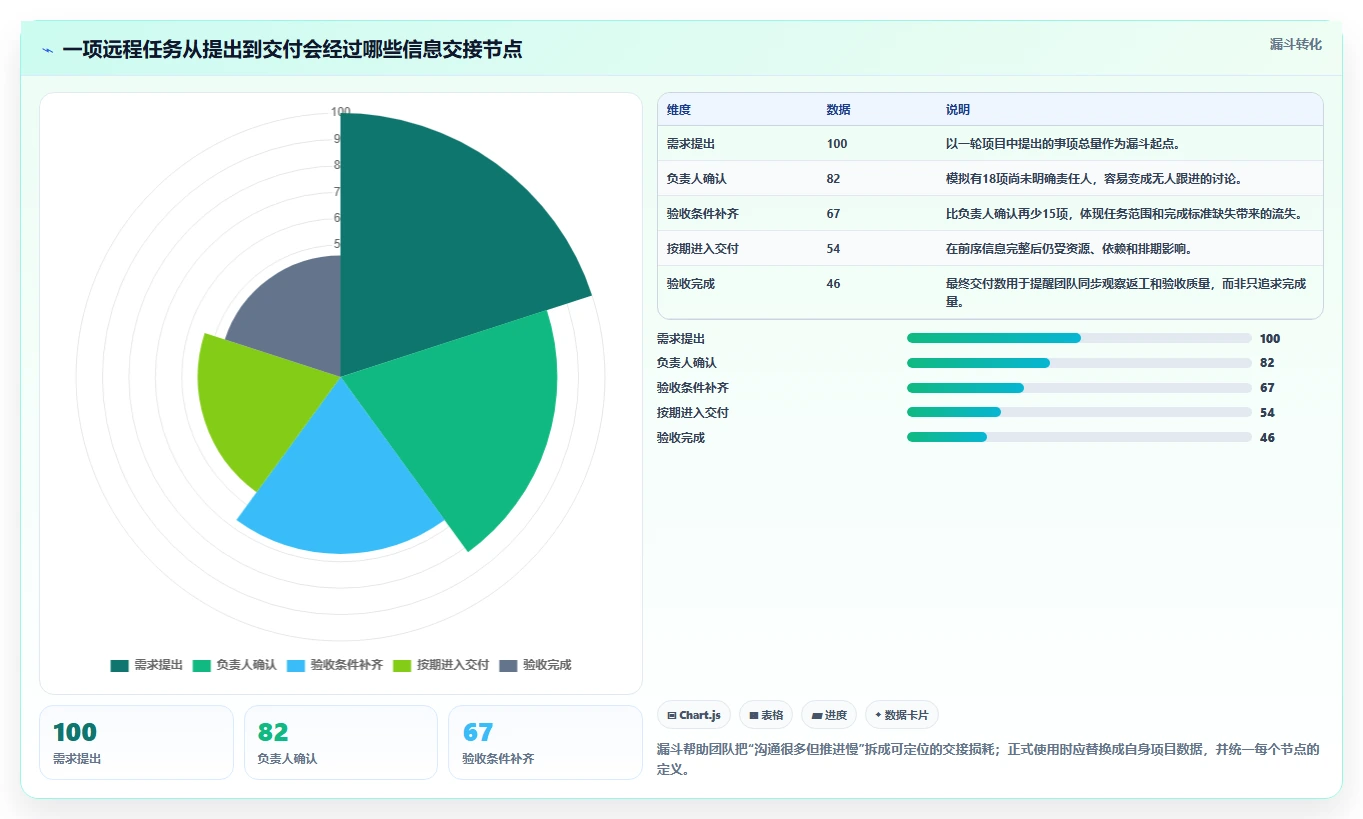This screenshot has height=819, width=1363.
Task: Click the 进度 tag
Action: (829, 715)
